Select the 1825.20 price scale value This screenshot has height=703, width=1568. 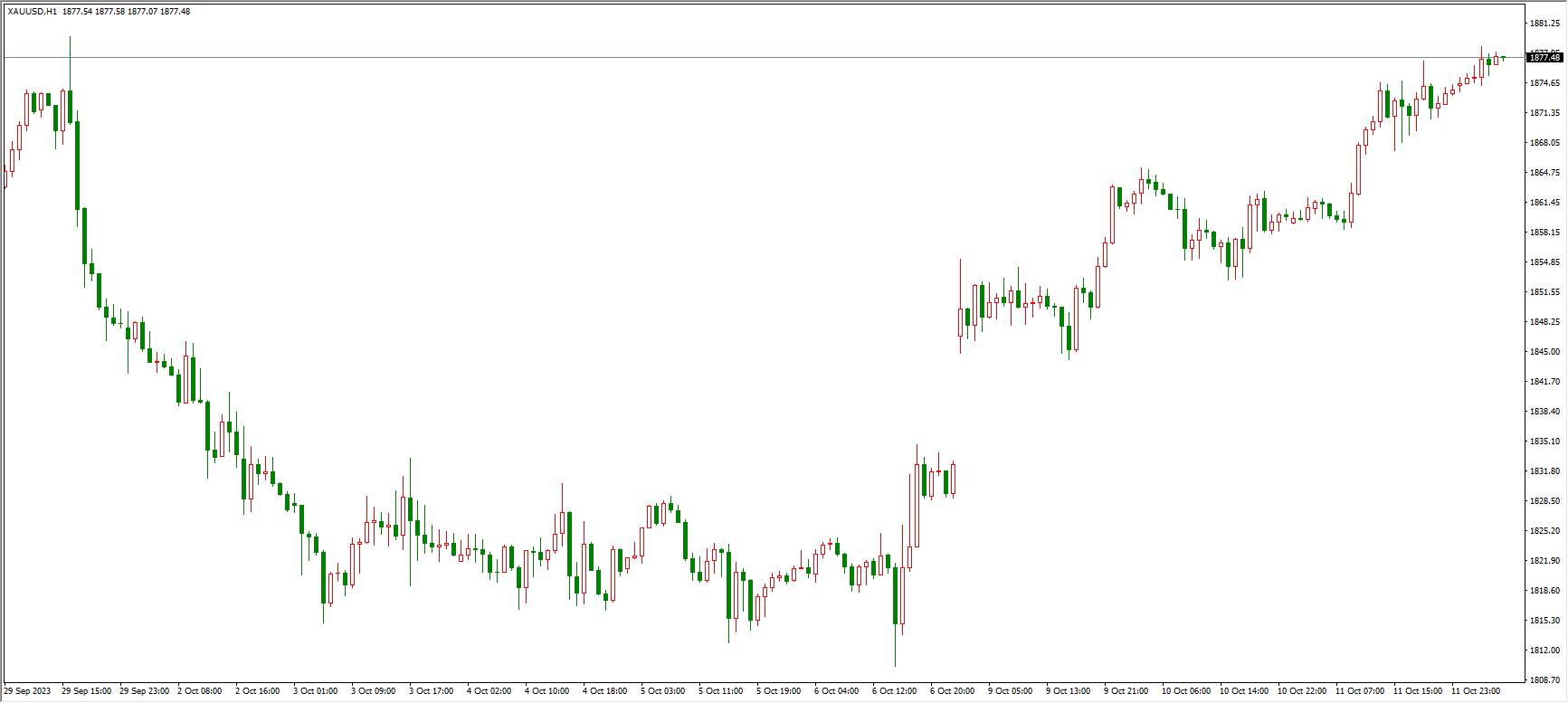coord(1544,531)
